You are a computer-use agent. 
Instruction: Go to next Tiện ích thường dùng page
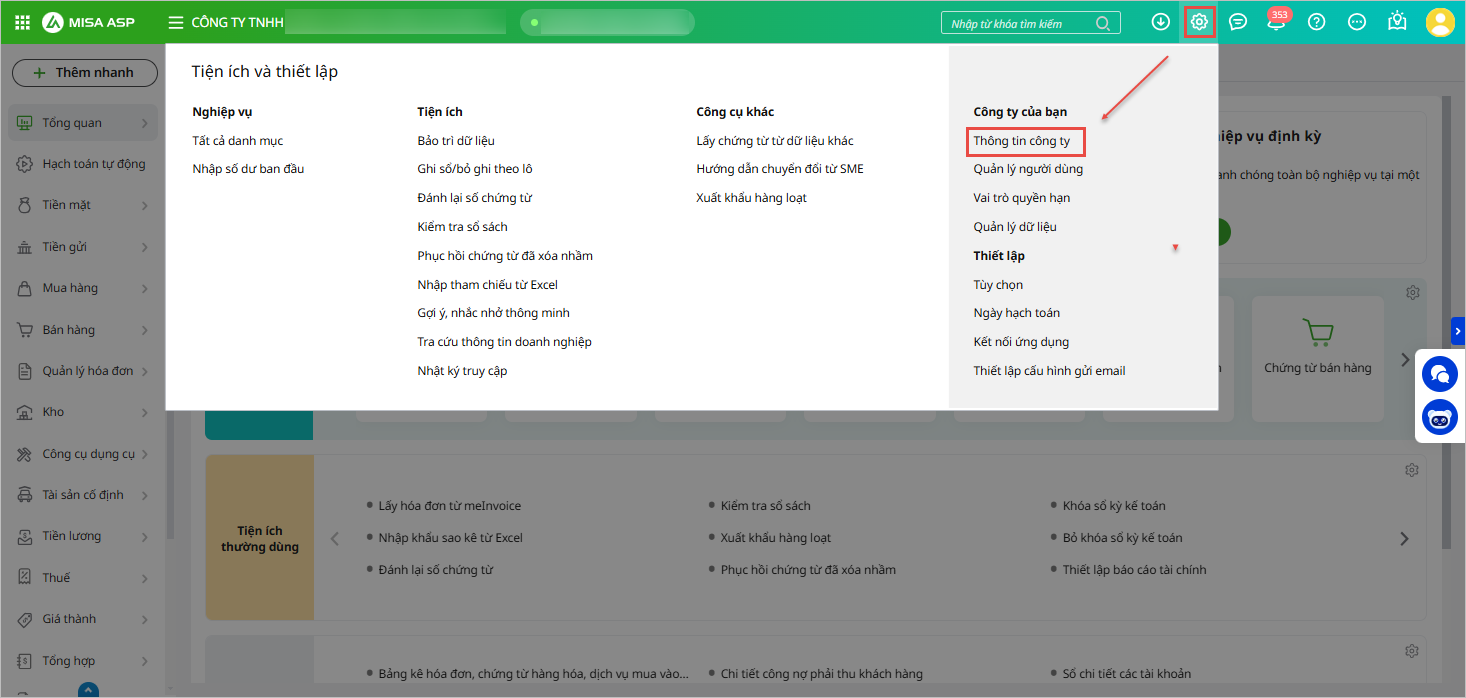click(1404, 539)
